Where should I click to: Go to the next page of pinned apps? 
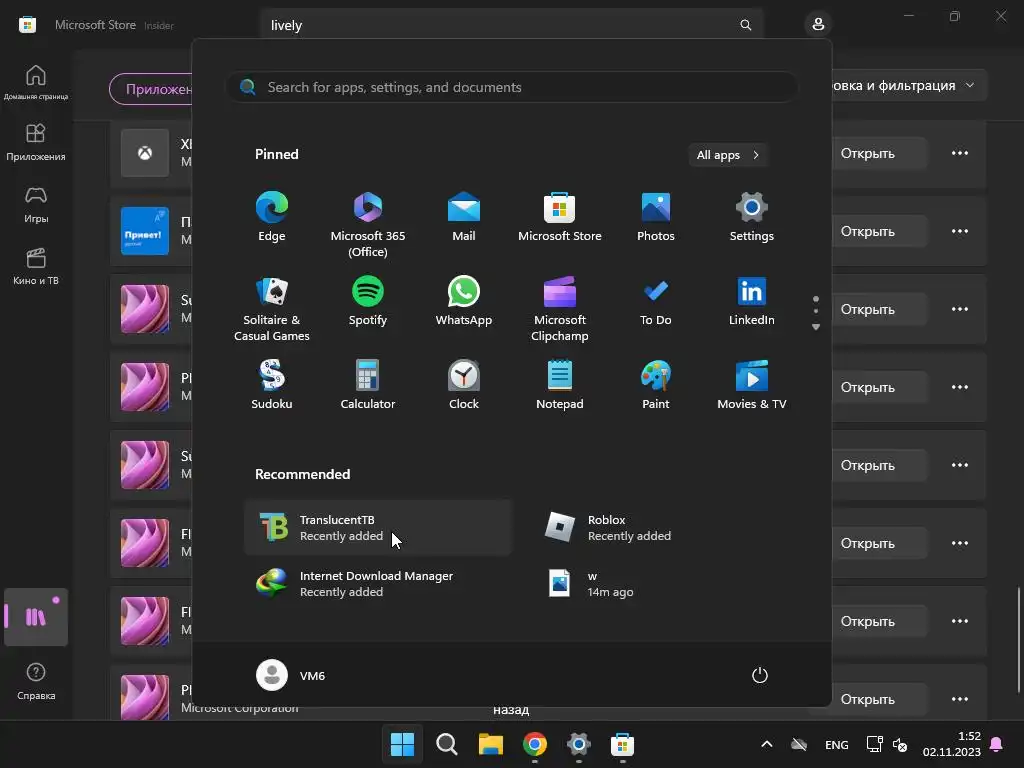[816, 327]
